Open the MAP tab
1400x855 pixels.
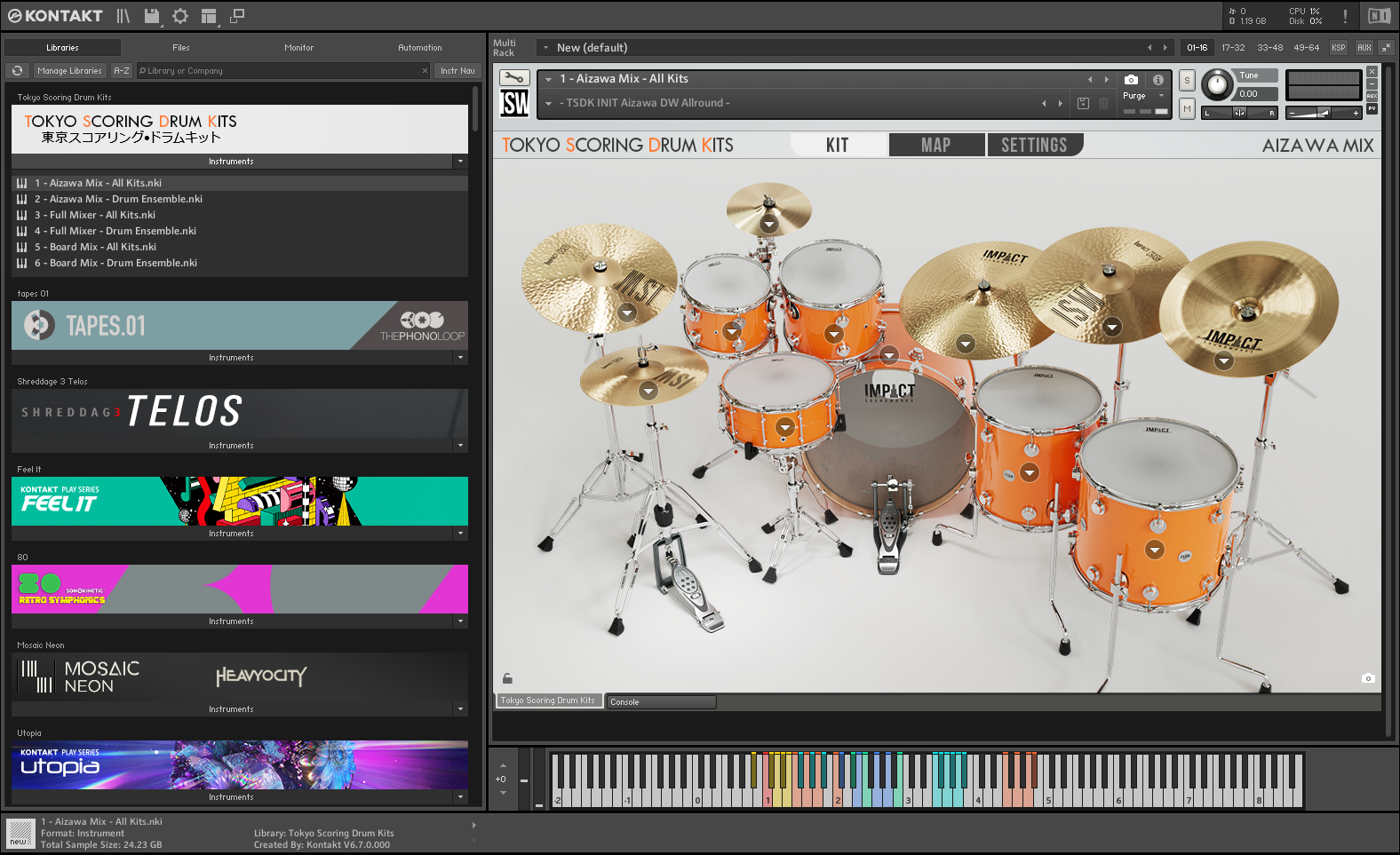click(936, 145)
